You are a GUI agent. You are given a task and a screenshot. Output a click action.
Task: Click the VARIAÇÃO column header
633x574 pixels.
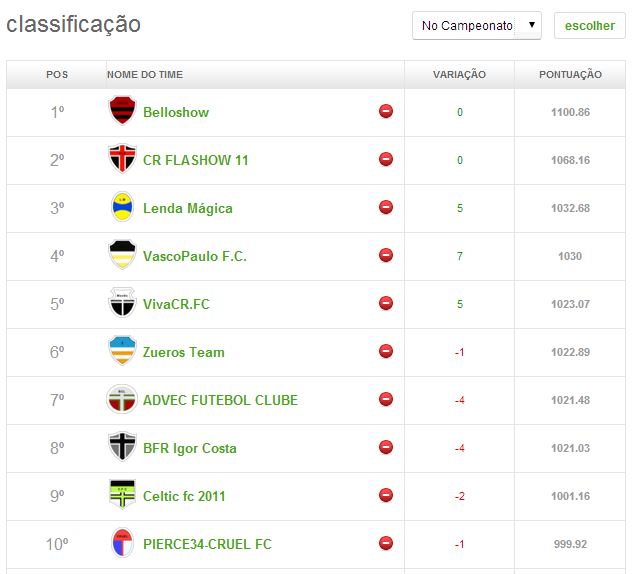[x=459, y=75]
